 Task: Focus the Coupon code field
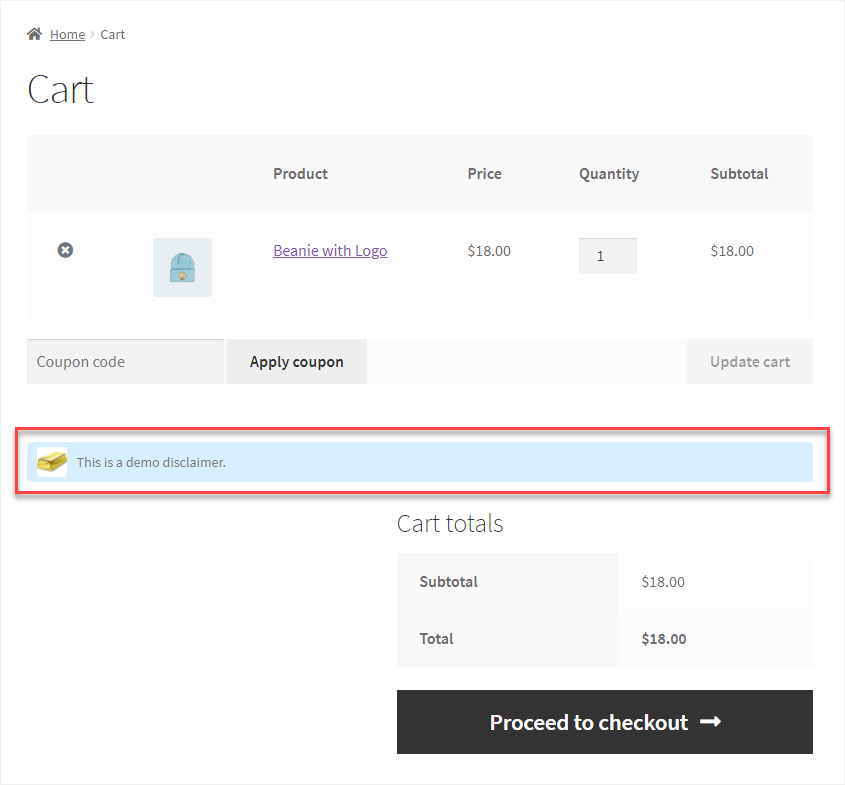(125, 362)
